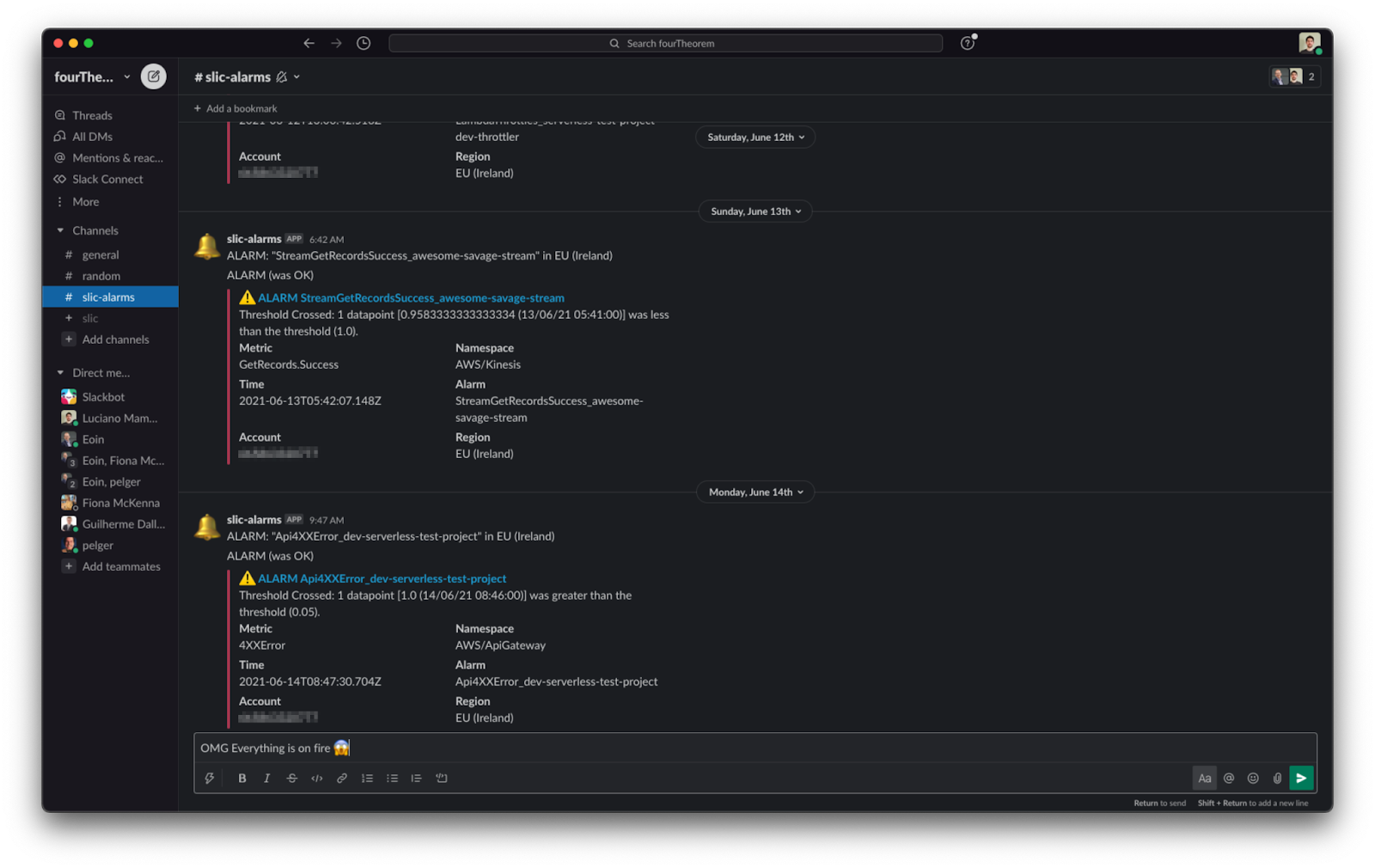Screen dimensions: 1375x868
Task: Add a bookmark to the channel
Action: pyautogui.click(x=235, y=108)
